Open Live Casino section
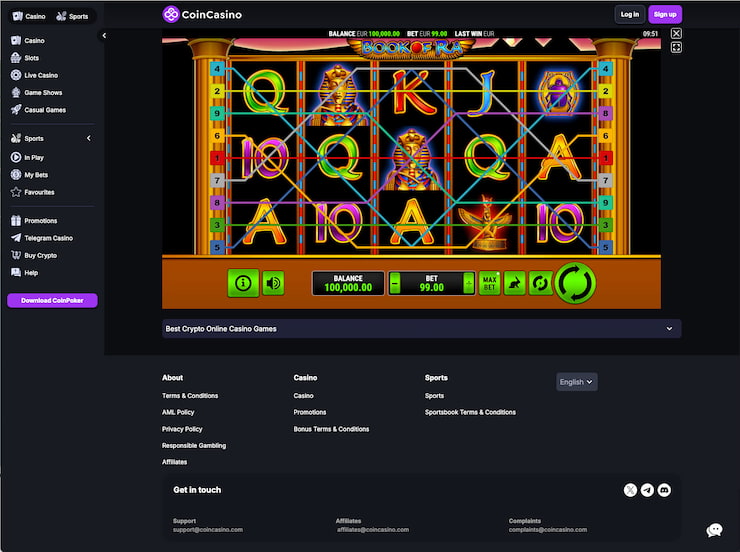Screen dimensions: 740x552 click(34, 75)
